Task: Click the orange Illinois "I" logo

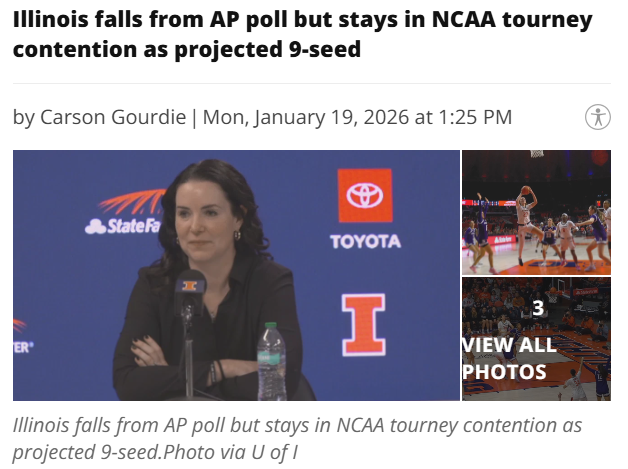Action: pos(363,322)
